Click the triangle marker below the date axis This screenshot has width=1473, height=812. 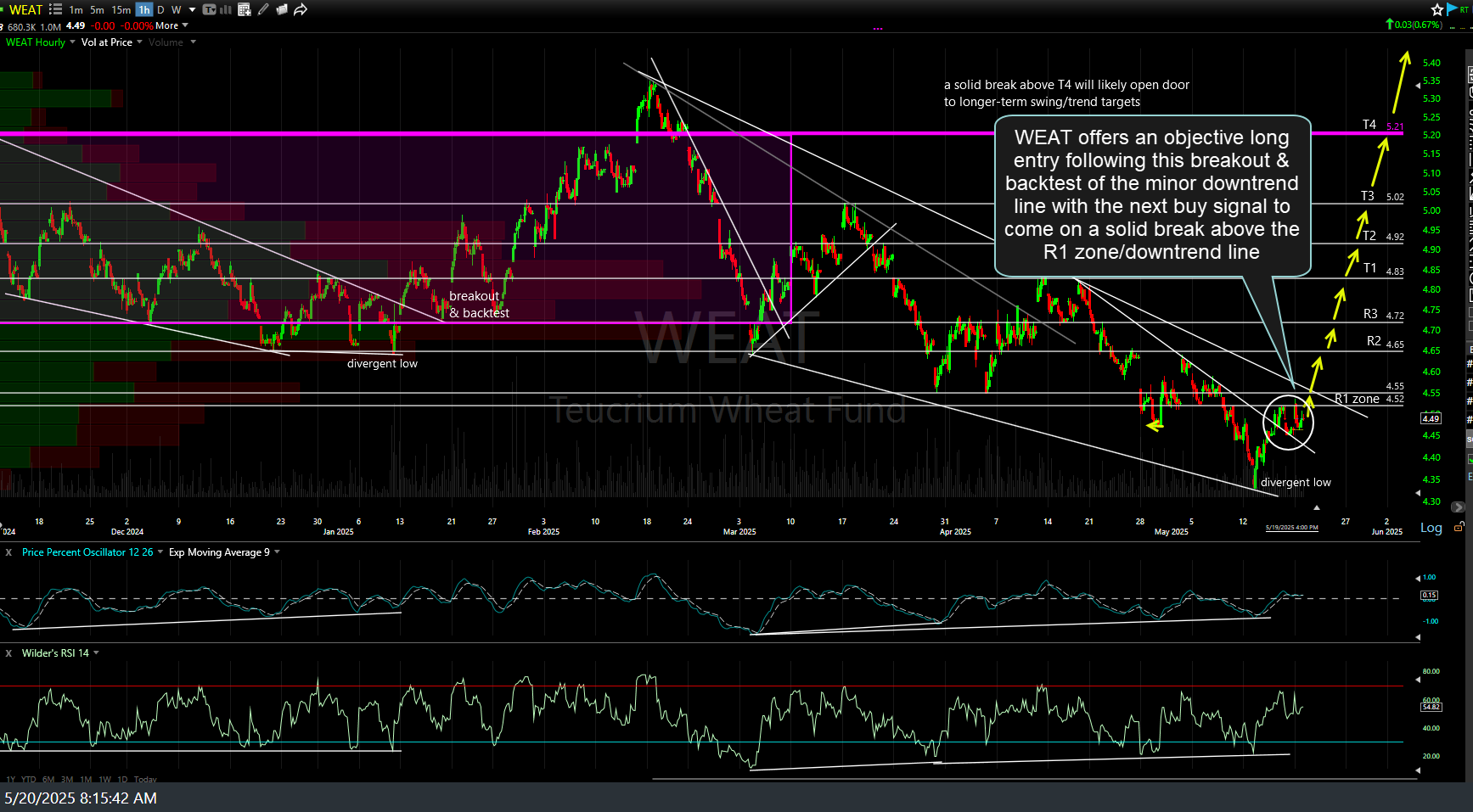[x=1317, y=507]
